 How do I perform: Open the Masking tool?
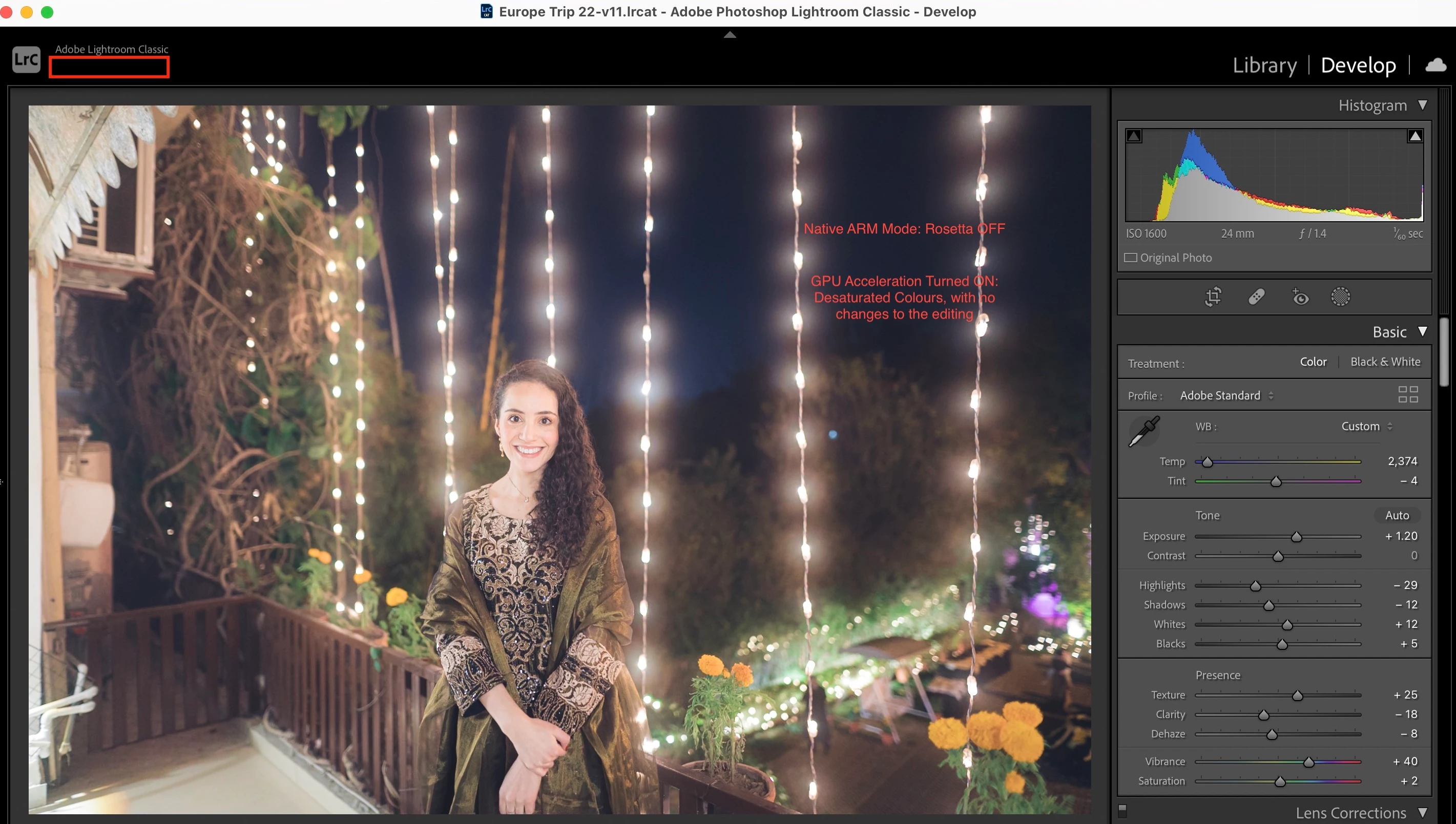point(1340,297)
